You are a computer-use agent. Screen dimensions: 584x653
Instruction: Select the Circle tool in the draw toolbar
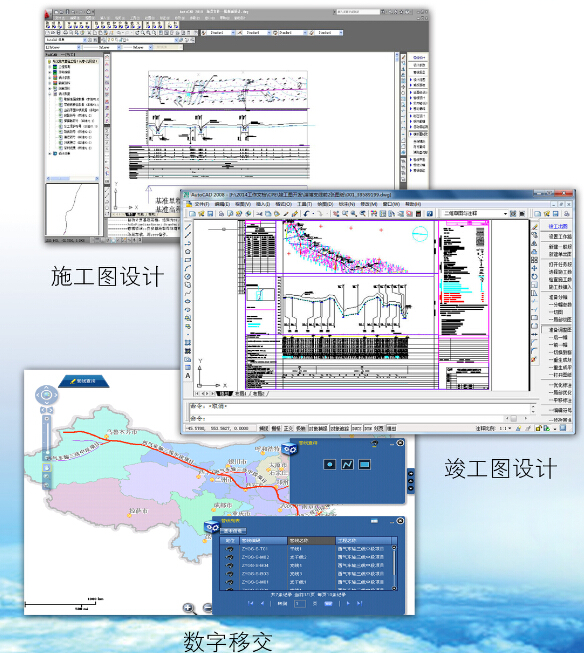coord(188,277)
